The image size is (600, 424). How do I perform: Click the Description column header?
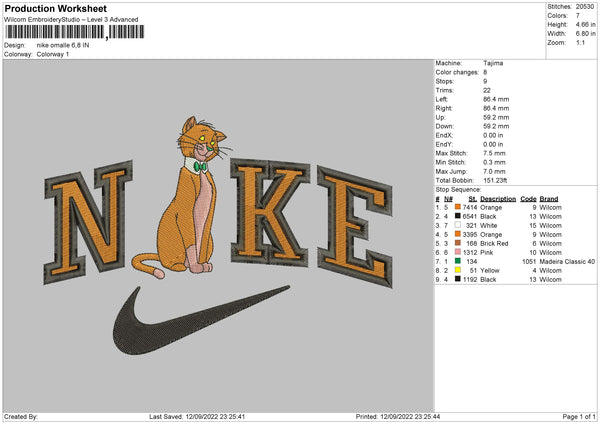coord(498,199)
